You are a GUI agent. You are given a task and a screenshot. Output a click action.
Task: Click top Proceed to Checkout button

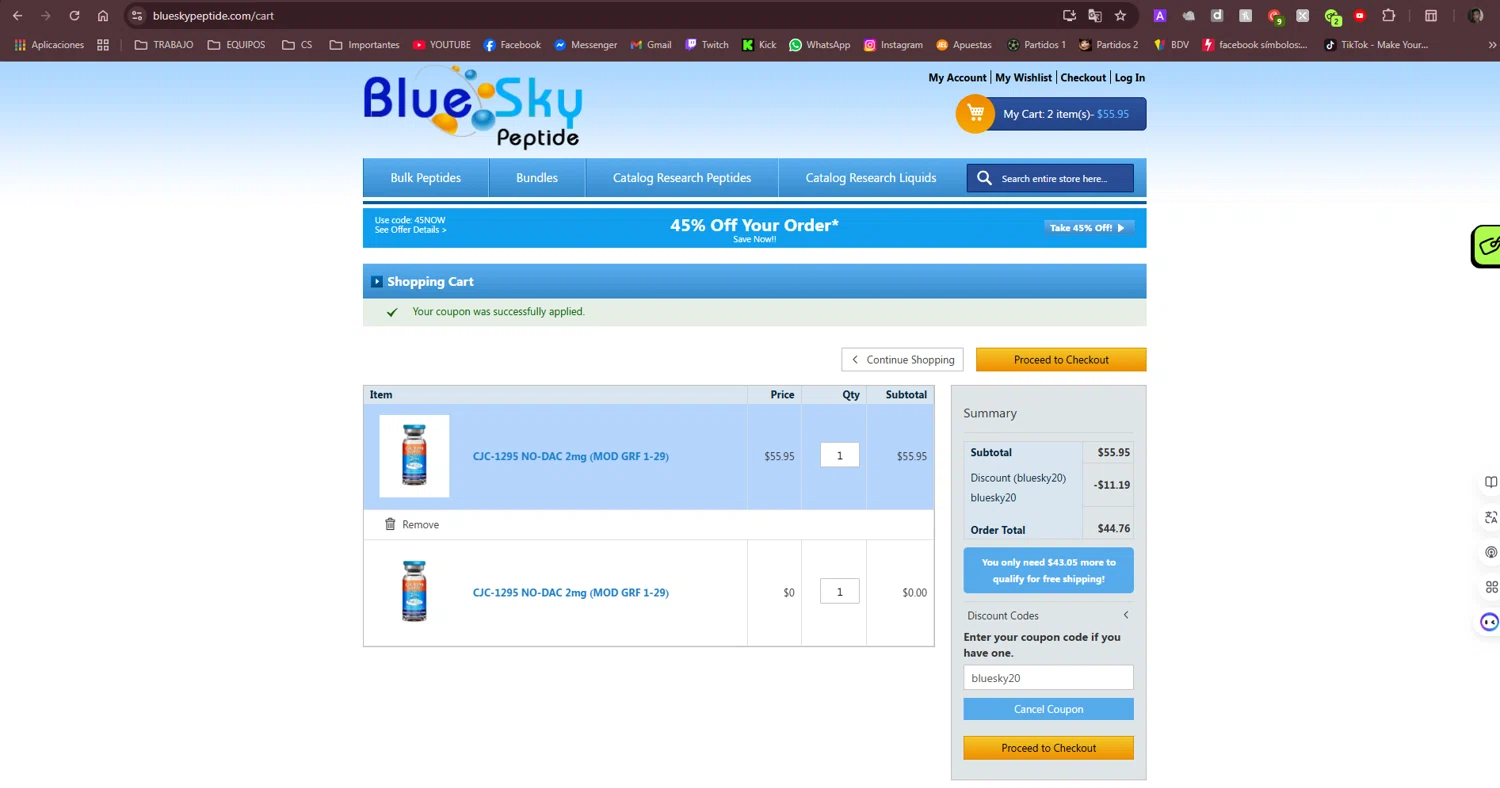click(1061, 359)
